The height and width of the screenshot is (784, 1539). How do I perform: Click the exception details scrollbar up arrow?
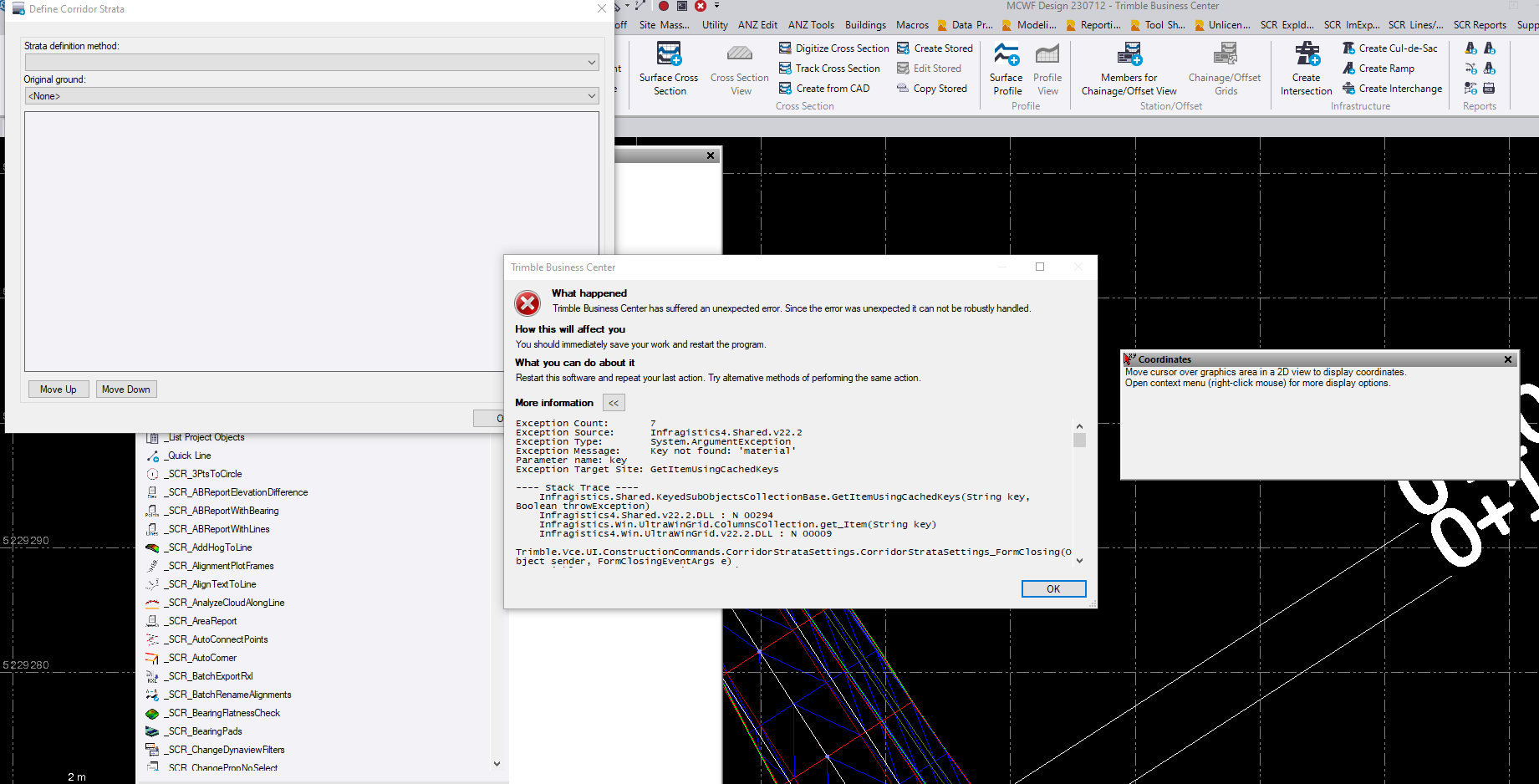[x=1079, y=426]
